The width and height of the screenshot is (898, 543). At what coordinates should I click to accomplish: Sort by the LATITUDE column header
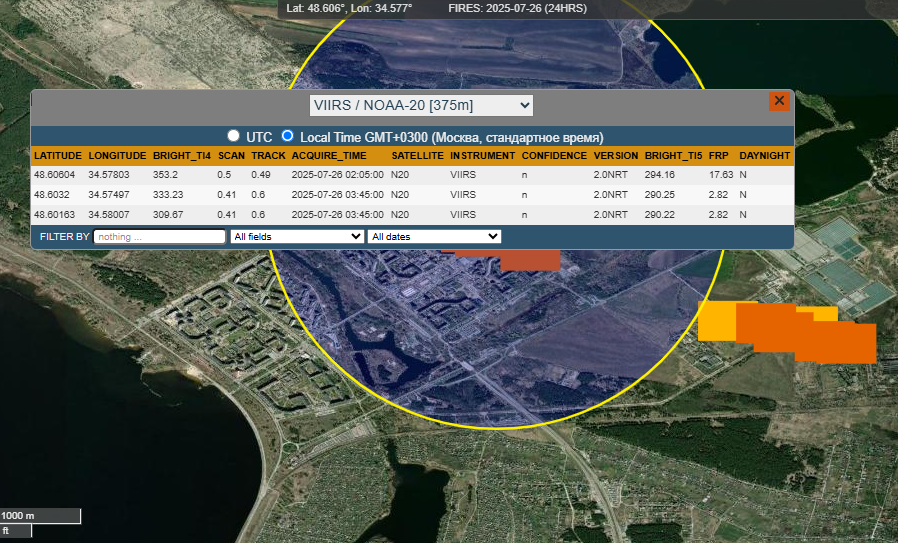58,156
